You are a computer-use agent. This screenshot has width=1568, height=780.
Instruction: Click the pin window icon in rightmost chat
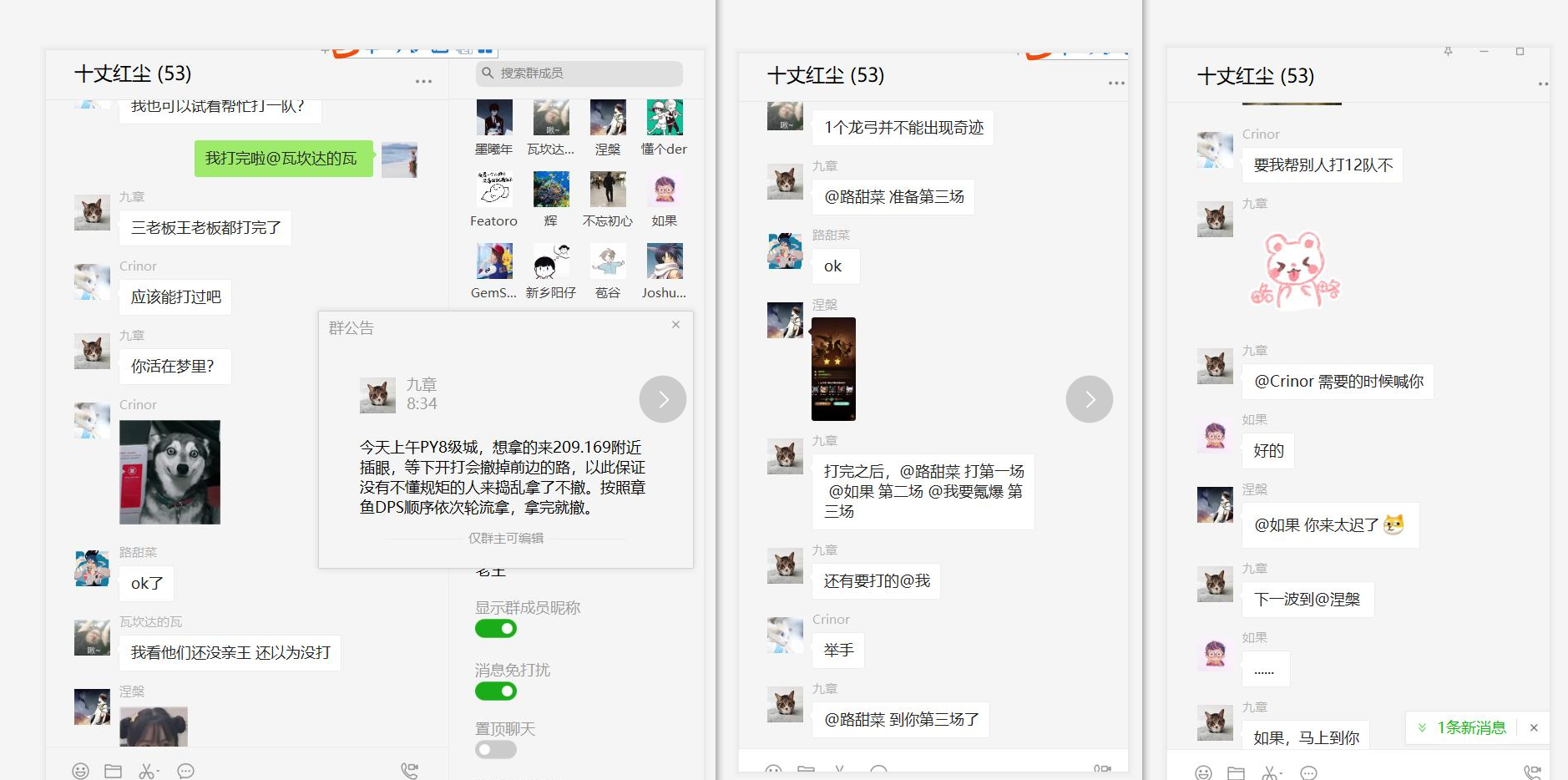(1448, 52)
